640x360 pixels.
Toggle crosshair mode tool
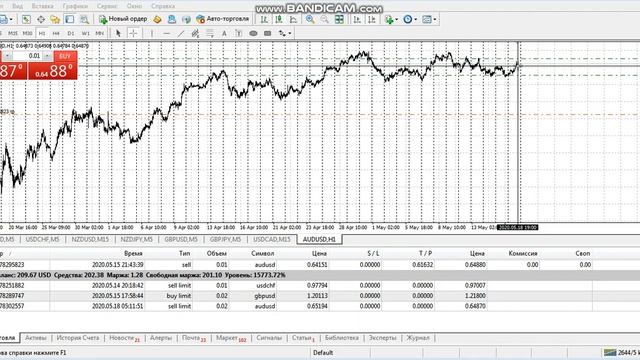133,33
